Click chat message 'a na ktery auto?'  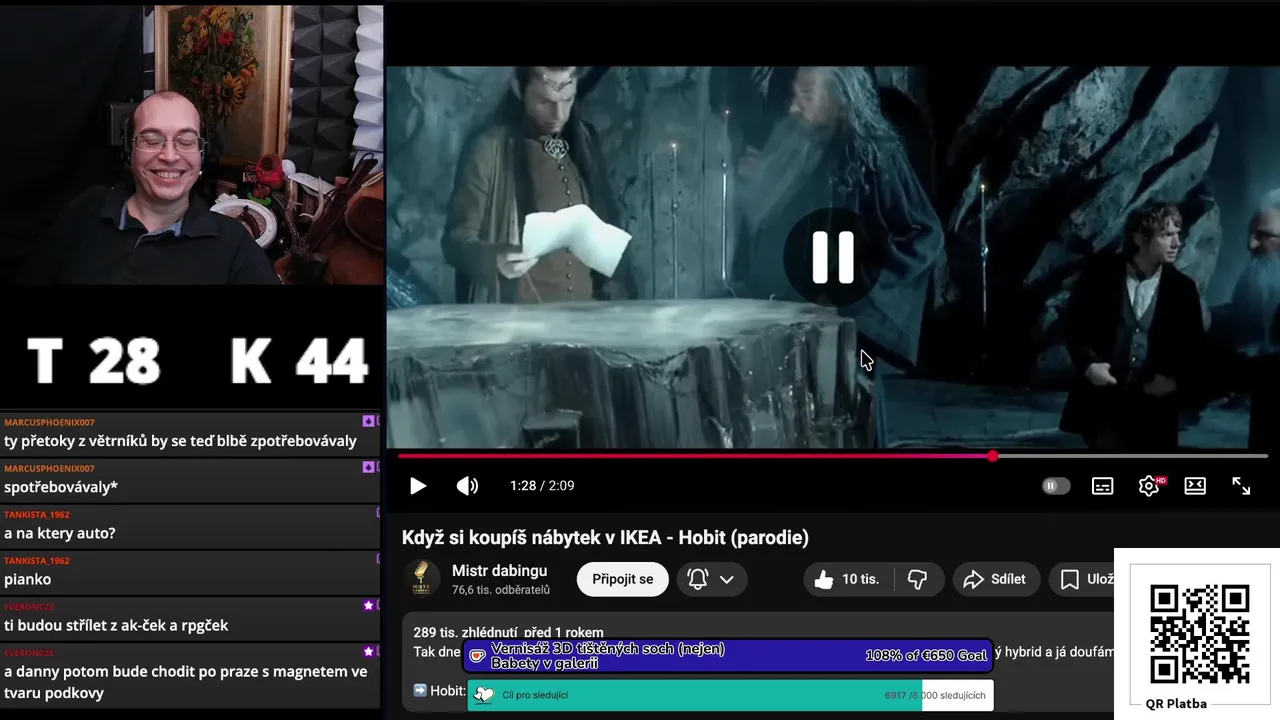[60, 533]
